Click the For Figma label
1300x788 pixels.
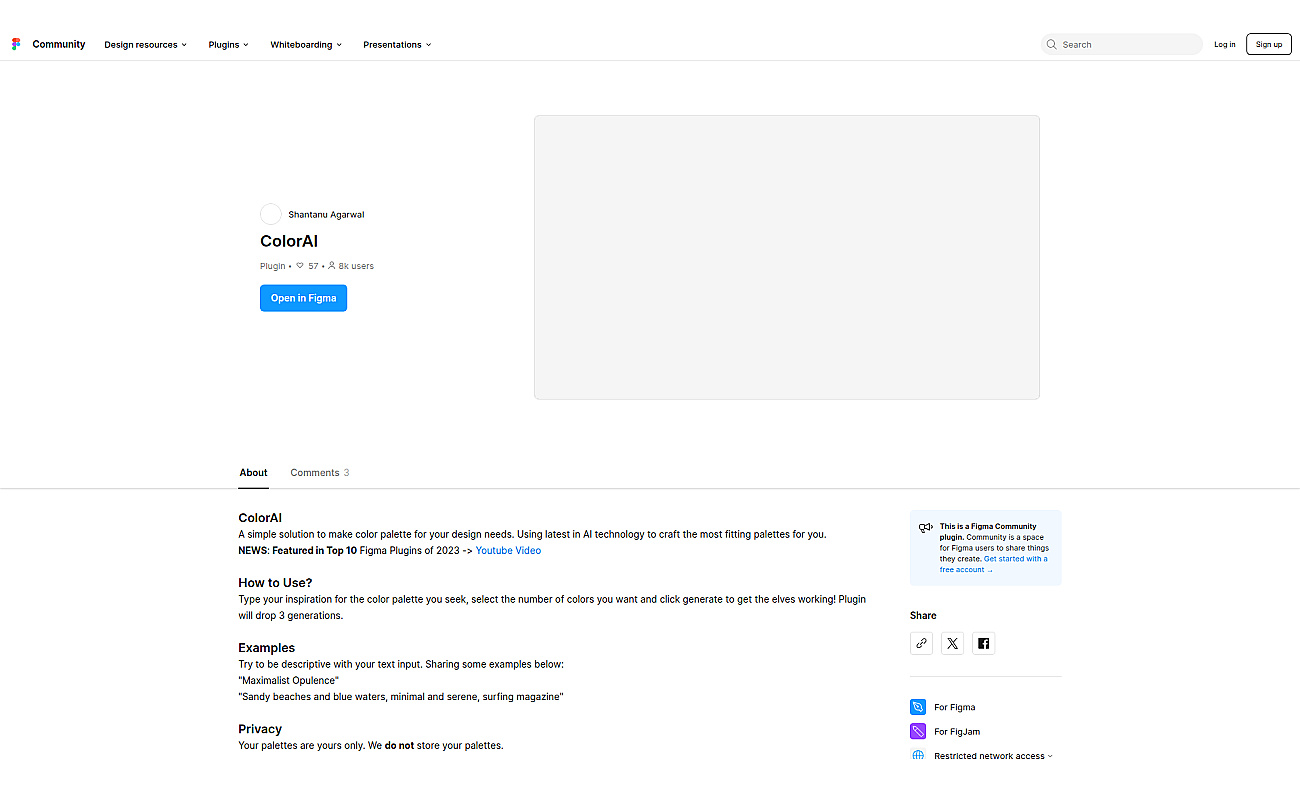click(955, 707)
